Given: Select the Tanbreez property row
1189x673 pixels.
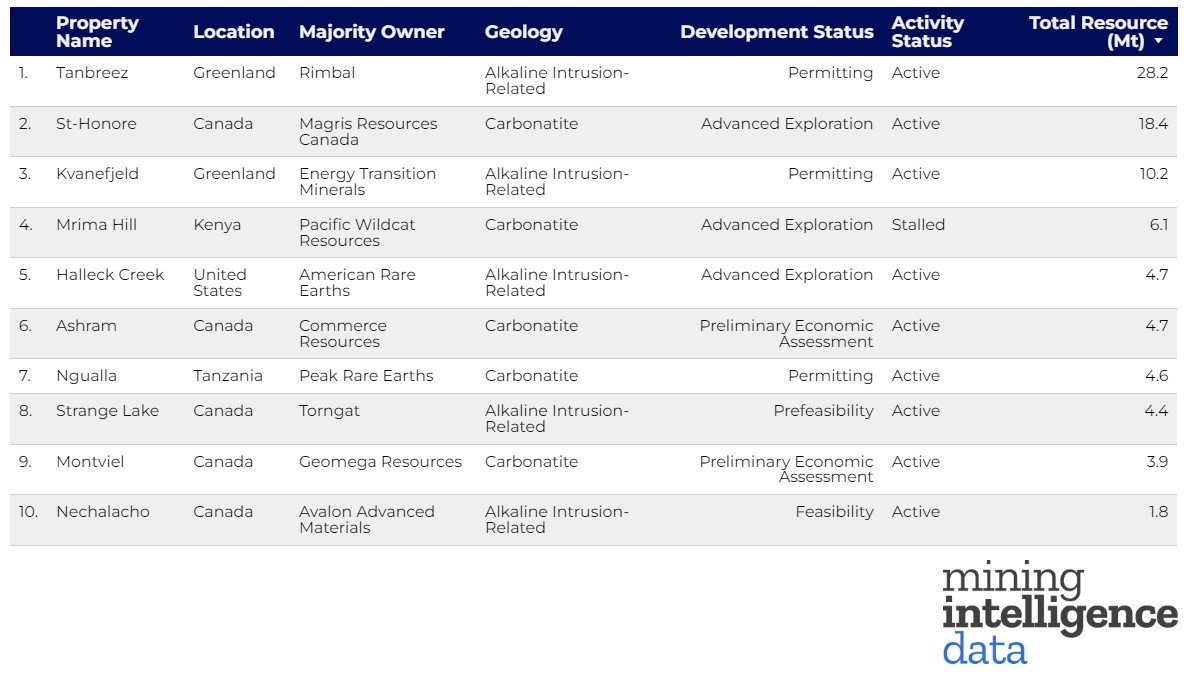Looking at the screenshot, I should click(x=92, y=73).
